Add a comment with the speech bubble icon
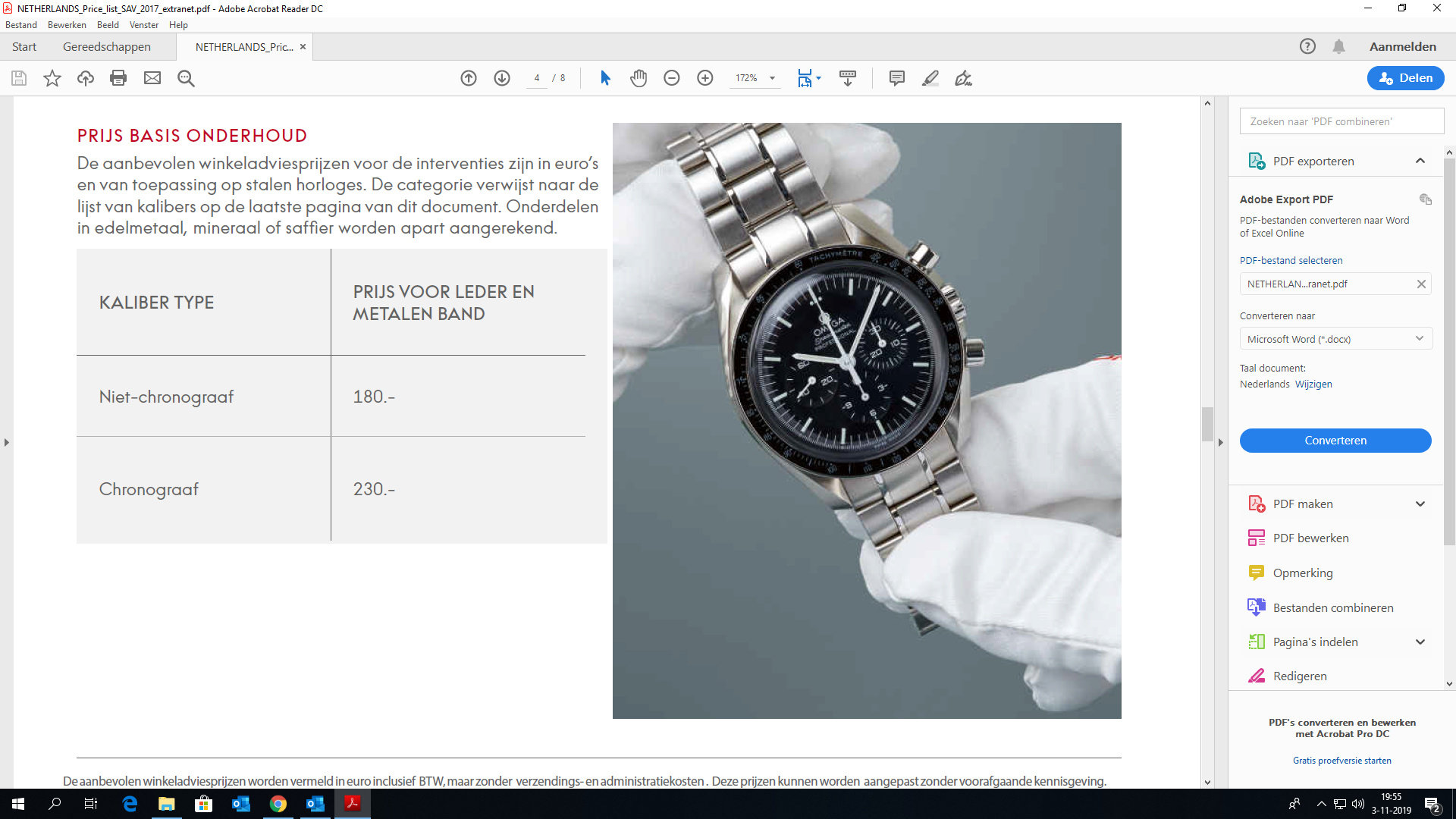The height and width of the screenshot is (819, 1456). 897,78
